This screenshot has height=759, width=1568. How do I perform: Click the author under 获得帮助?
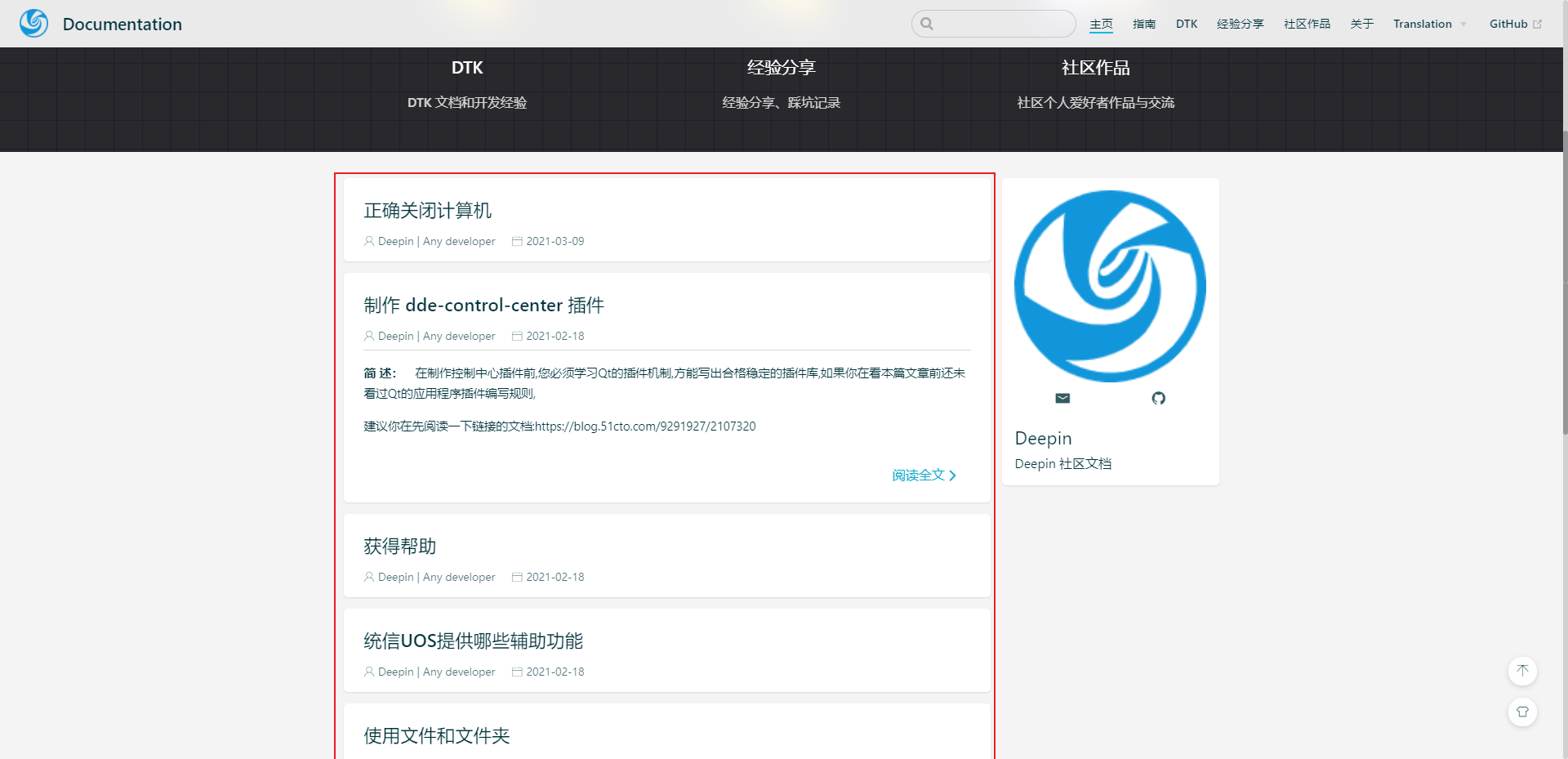click(430, 577)
